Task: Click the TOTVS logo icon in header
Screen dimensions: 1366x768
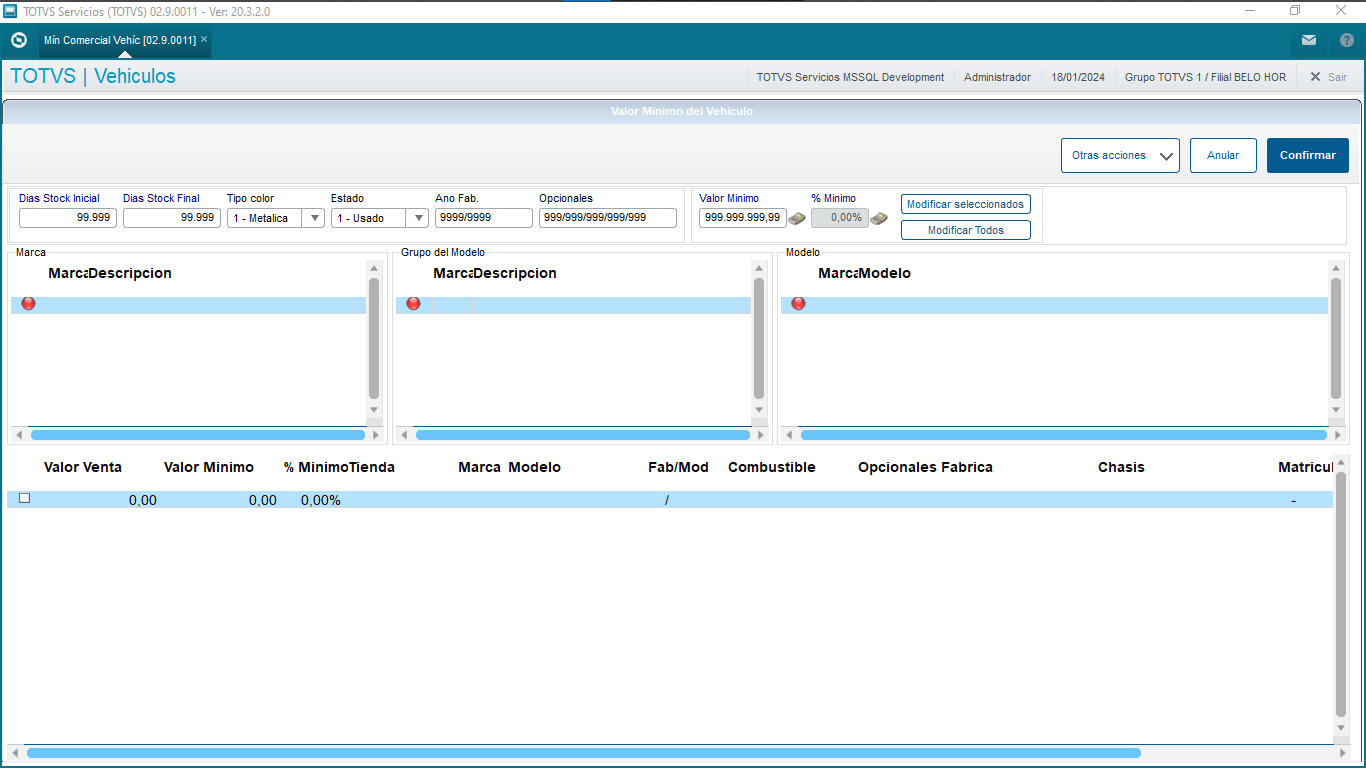Action: (19, 40)
